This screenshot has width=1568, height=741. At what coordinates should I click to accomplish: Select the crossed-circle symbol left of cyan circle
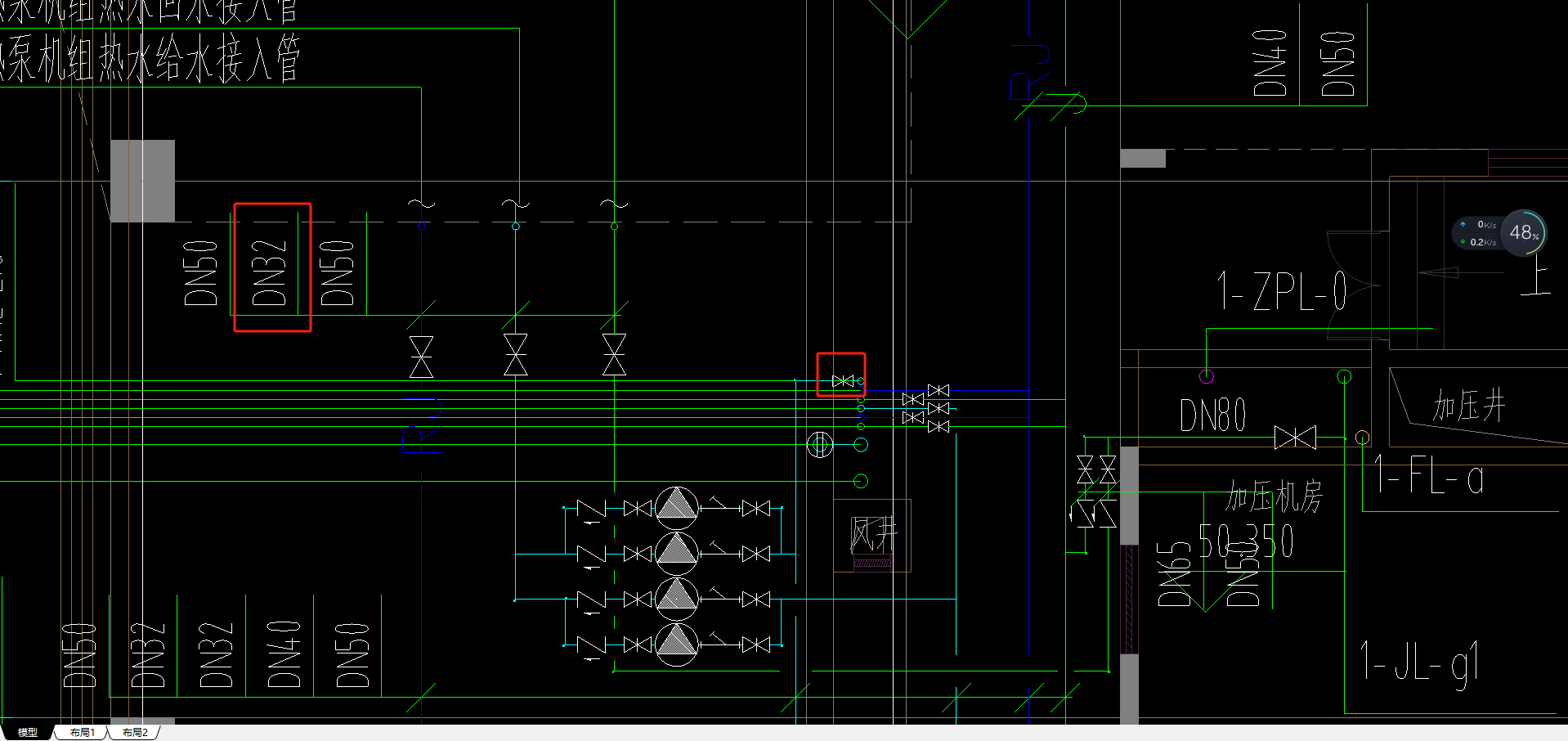coord(820,445)
